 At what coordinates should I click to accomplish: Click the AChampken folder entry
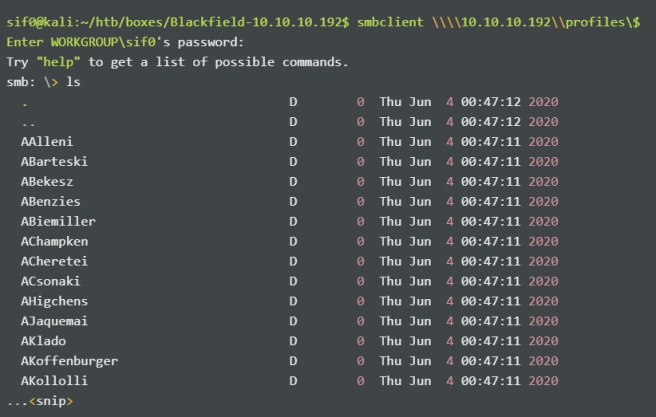pos(54,241)
